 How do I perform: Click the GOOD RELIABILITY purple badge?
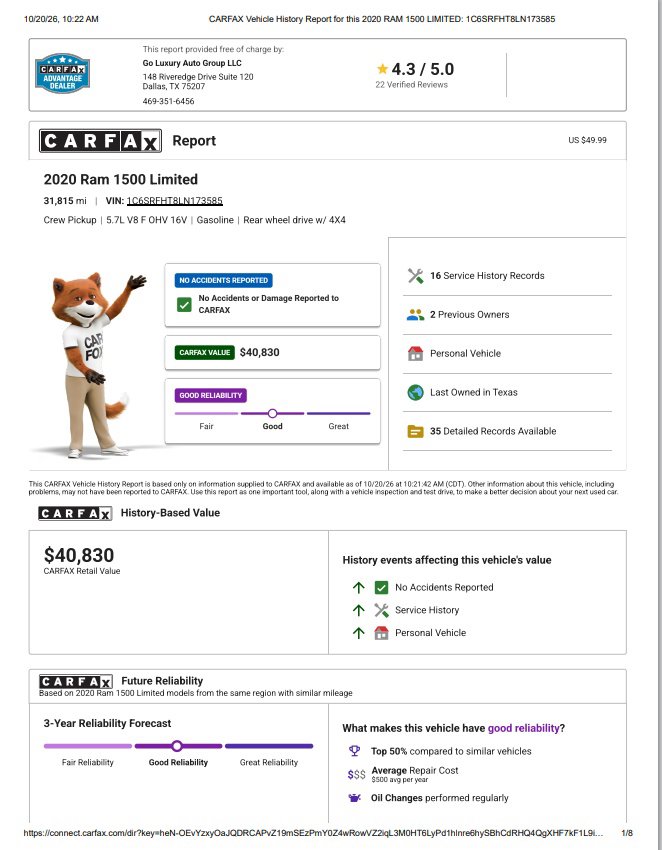[x=210, y=395]
